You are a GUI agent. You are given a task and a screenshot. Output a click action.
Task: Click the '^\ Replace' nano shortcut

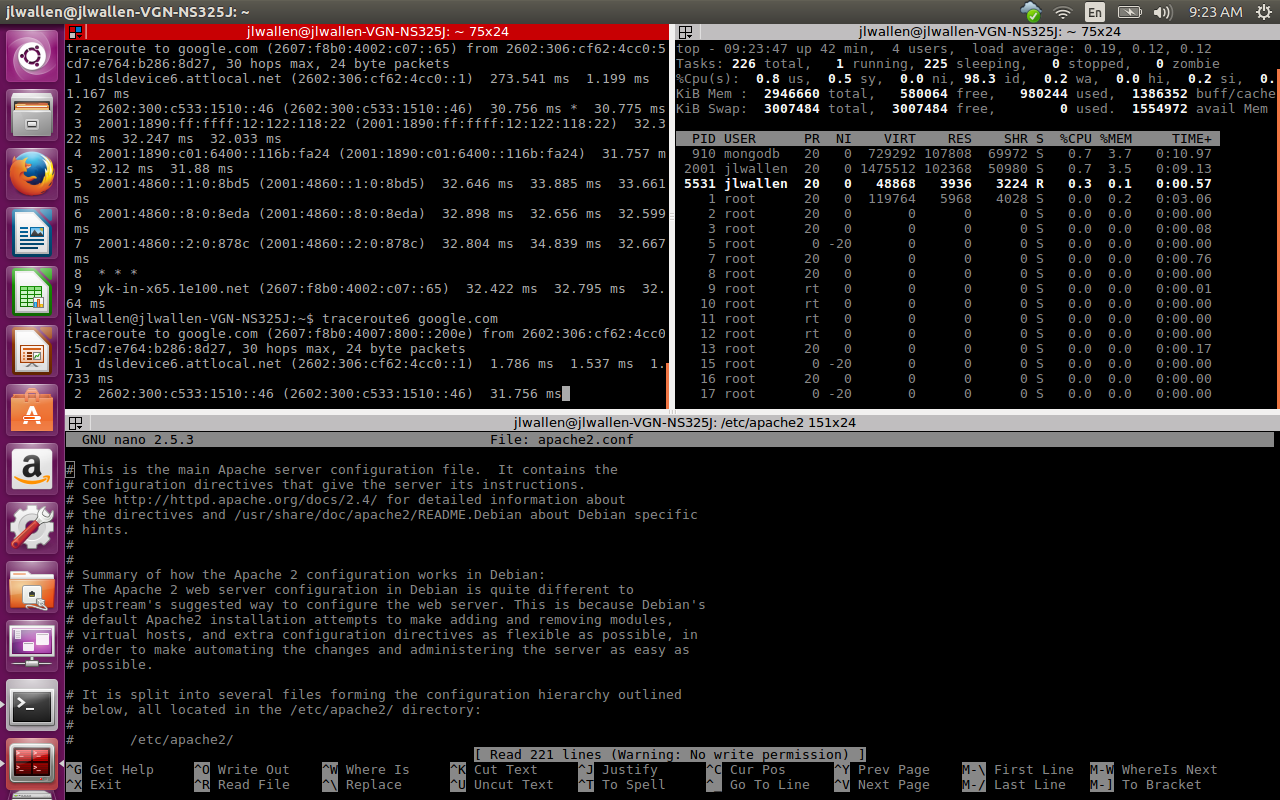click(362, 785)
